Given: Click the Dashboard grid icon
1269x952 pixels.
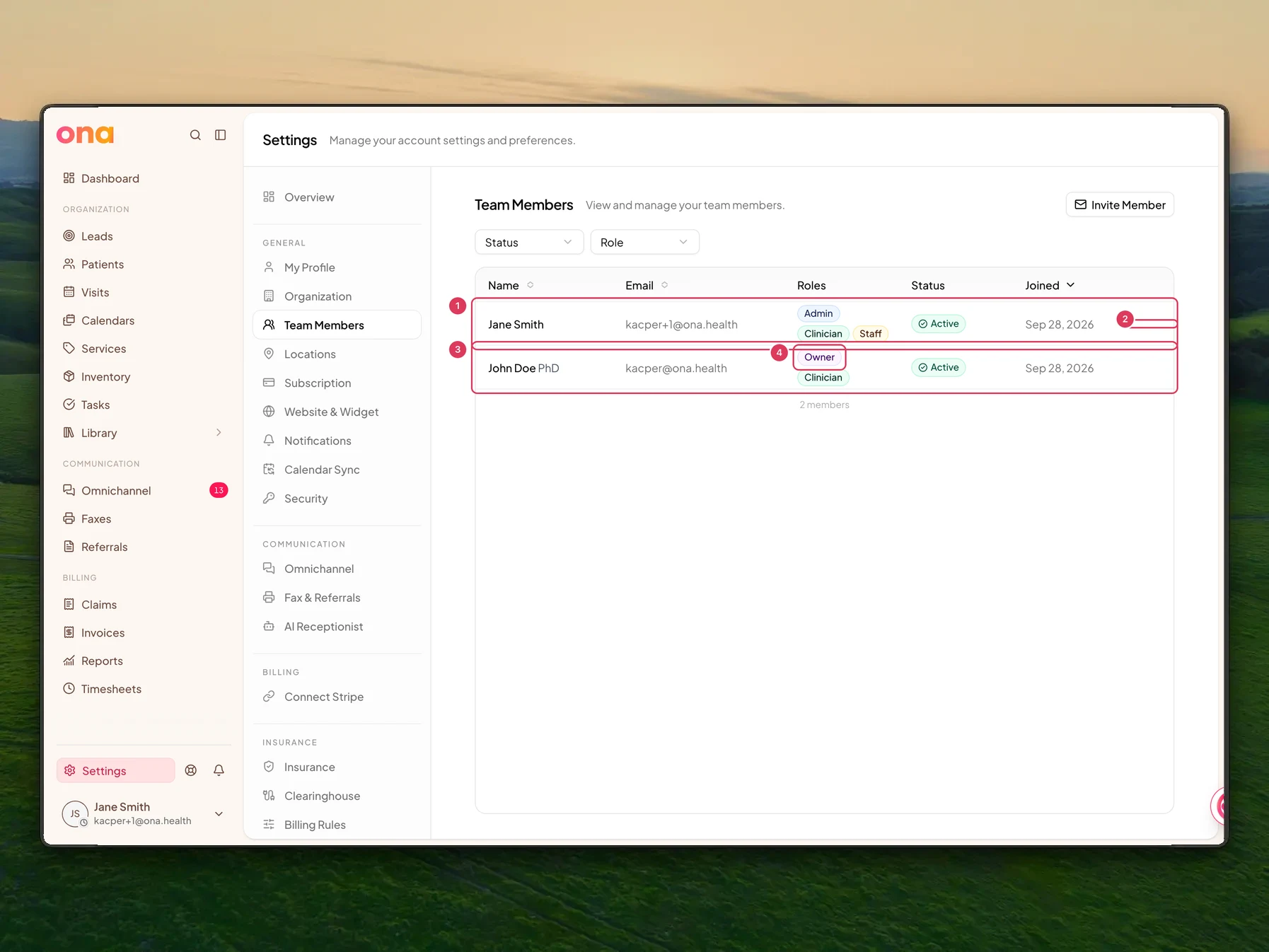Looking at the screenshot, I should point(69,178).
